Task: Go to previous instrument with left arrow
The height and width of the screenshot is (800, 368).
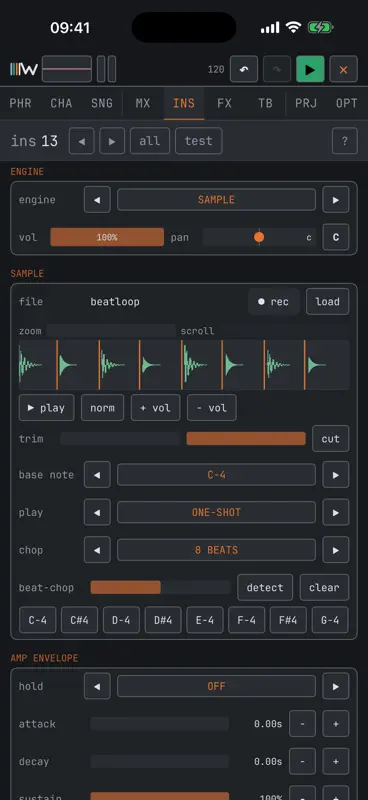Action: [x=82, y=141]
